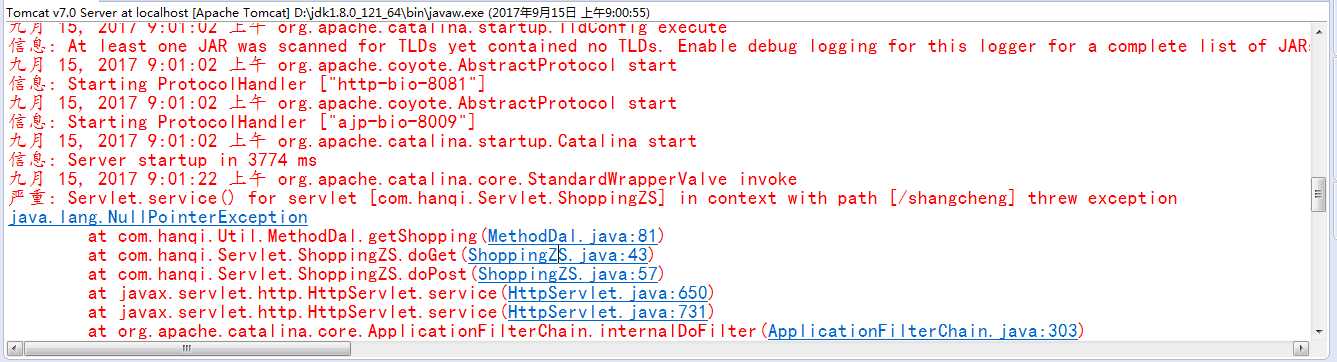Open HttpServlet.java:650 link

pos(607,293)
